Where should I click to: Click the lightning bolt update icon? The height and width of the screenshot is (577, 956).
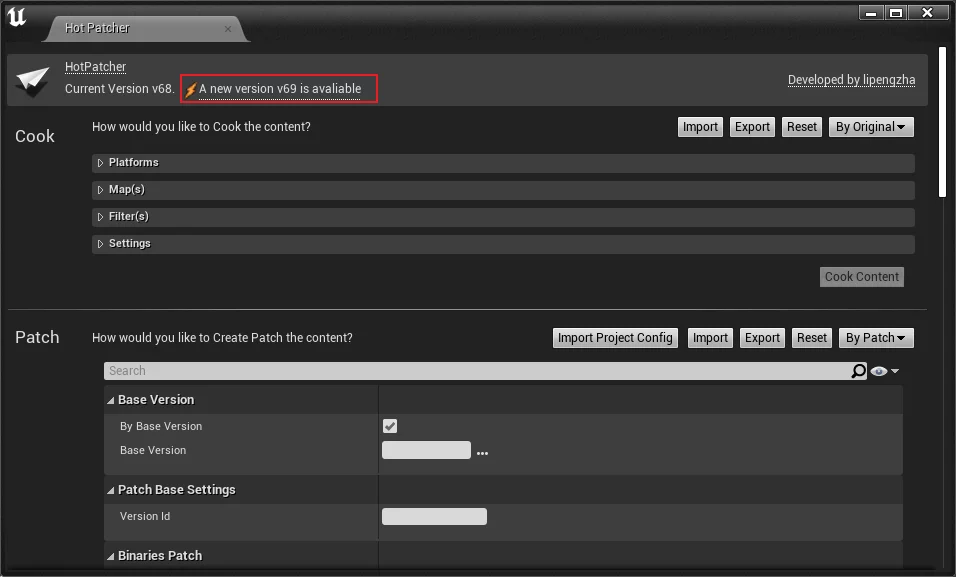pos(190,90)
